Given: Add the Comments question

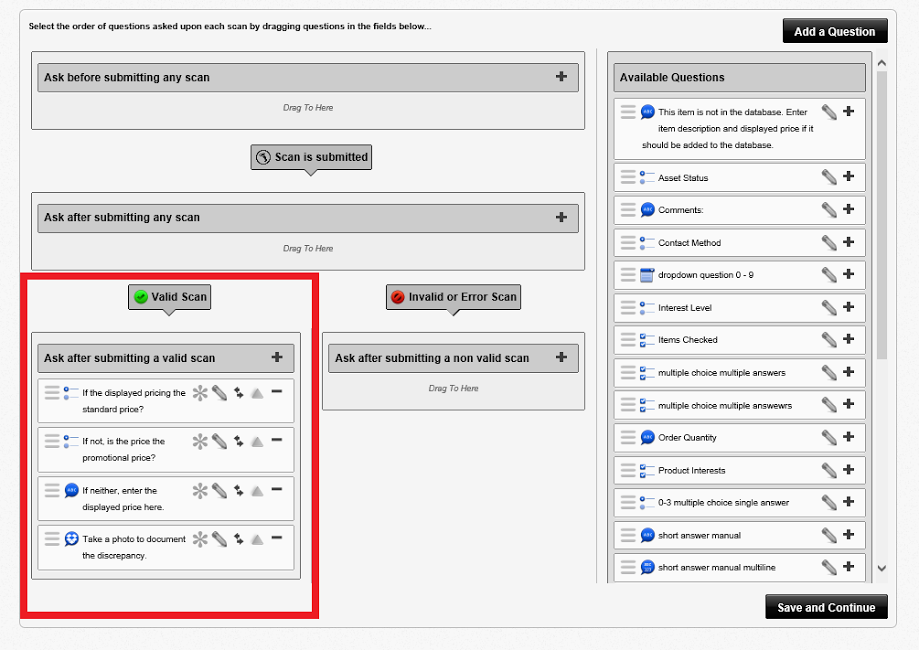Looking at the screenshot, I should tap(848, 209).
